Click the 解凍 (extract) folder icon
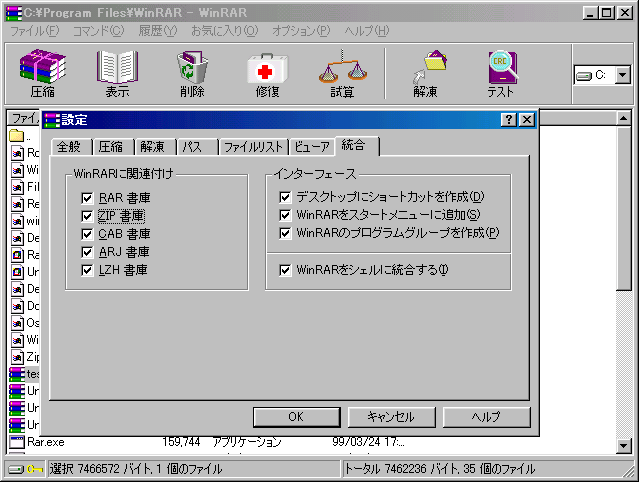 tap(429, 67)
